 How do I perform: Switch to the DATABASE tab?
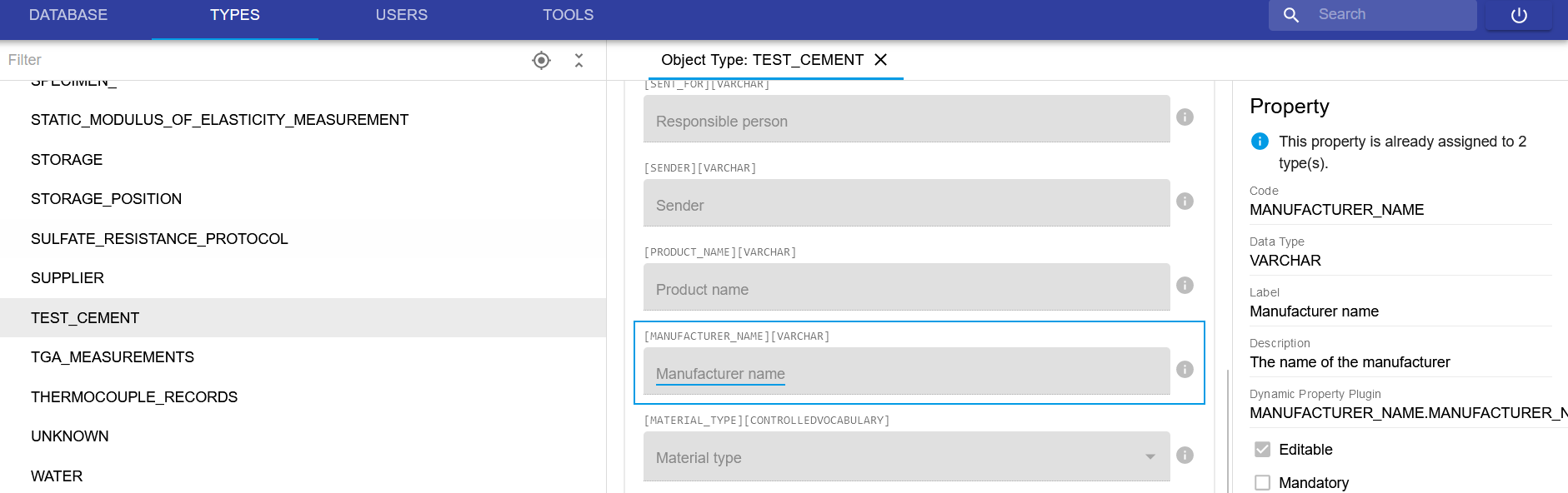click(x=68, y=15)
